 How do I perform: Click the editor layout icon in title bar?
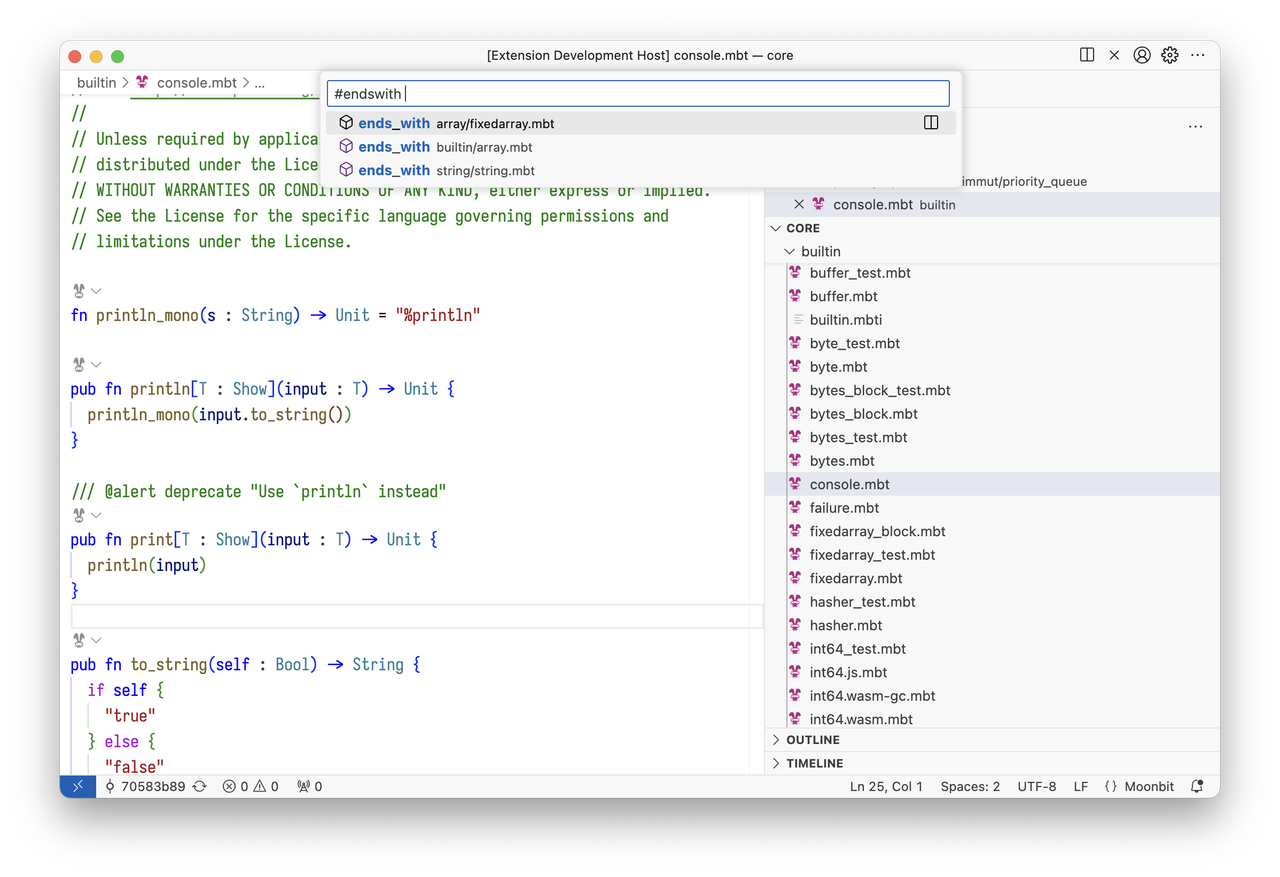pos(1087,55)
